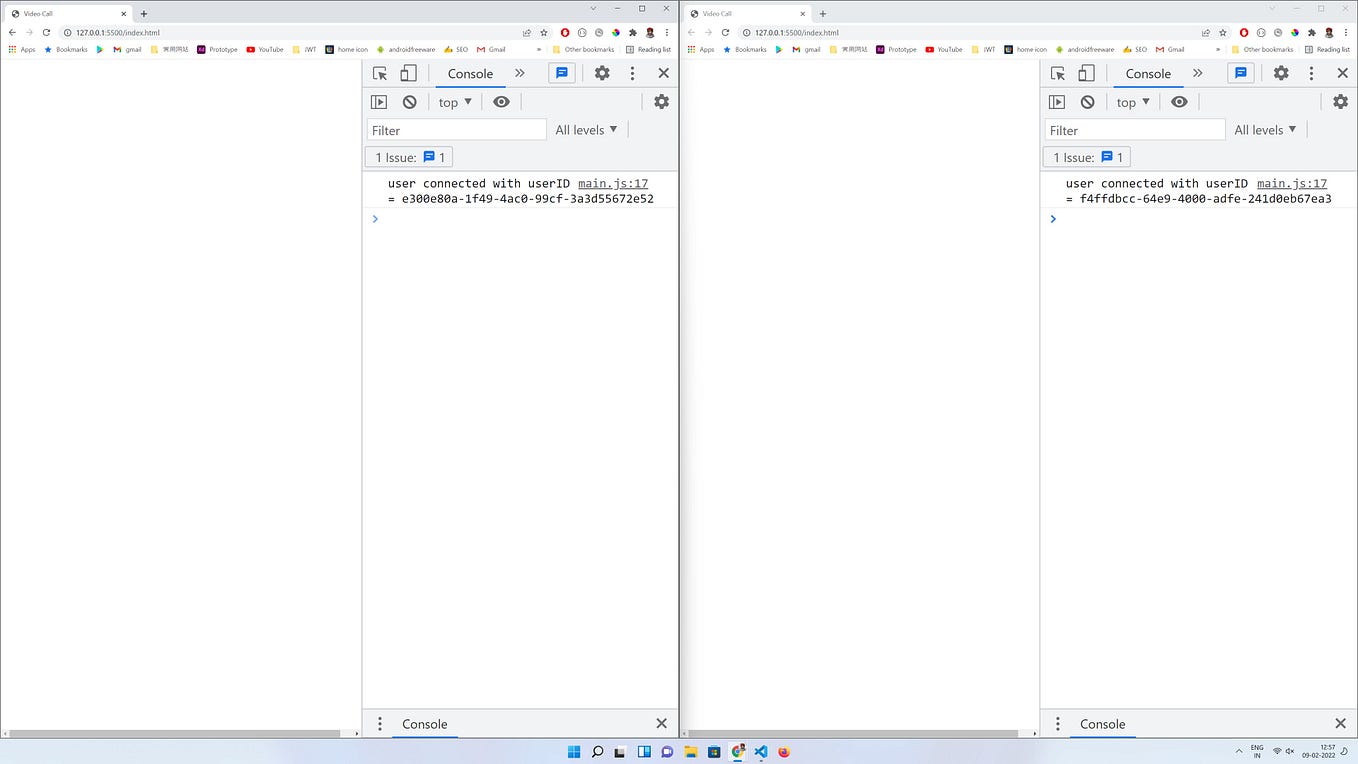Expand the More tabs chevron in DevTools
This screenshot has width=1358, height=764.
[519, 72]
